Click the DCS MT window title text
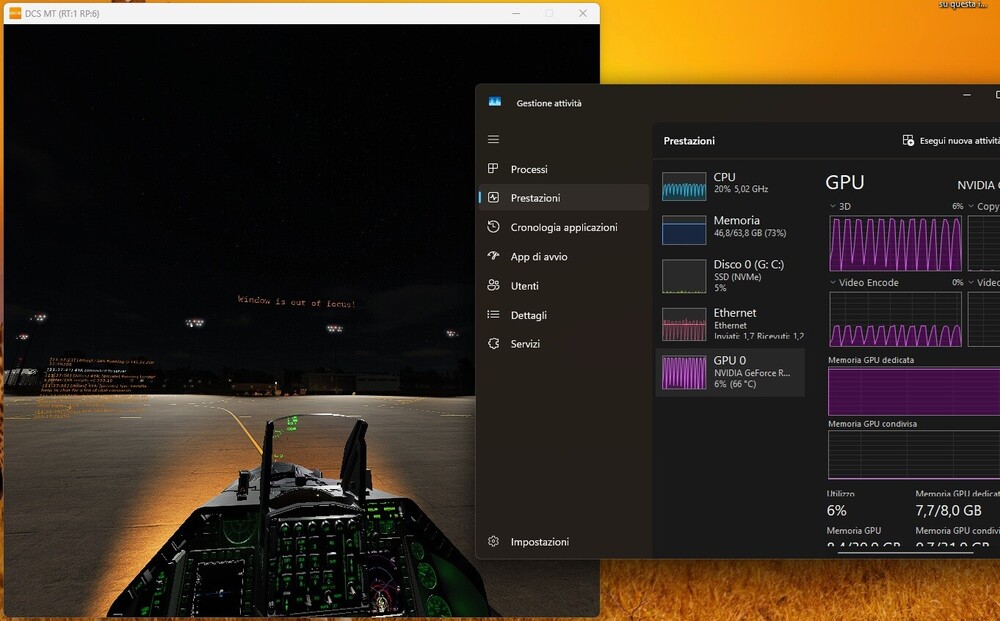 click(62, 13)
